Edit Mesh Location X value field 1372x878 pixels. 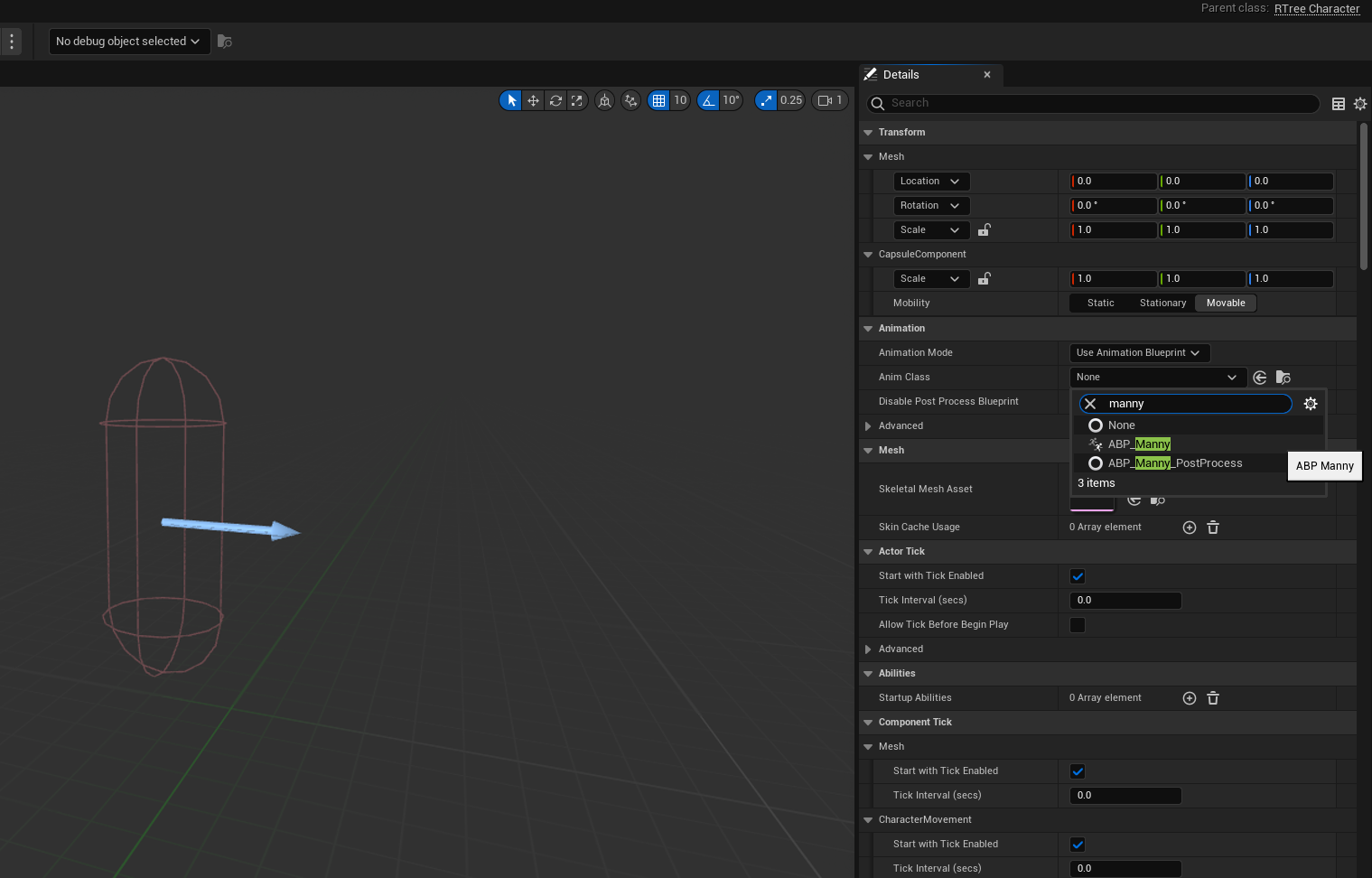click(x=1113, y=182)
